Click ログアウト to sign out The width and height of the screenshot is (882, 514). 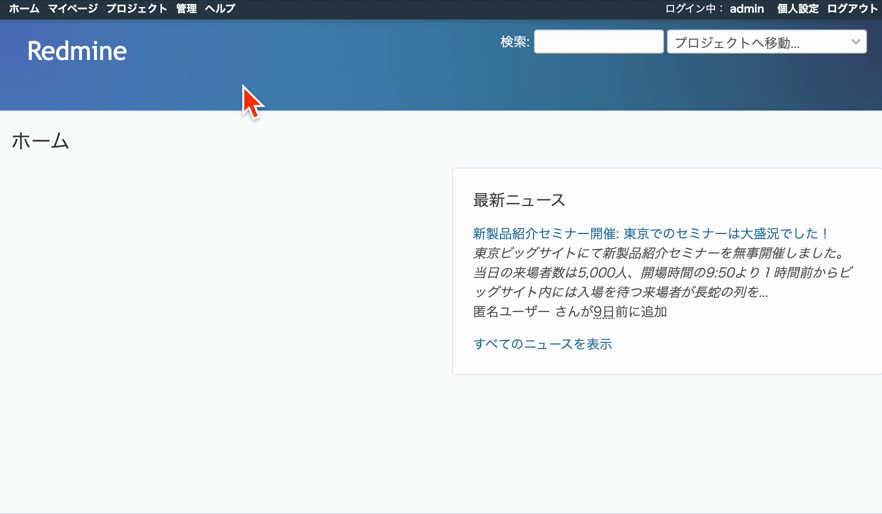coord(852,9)
